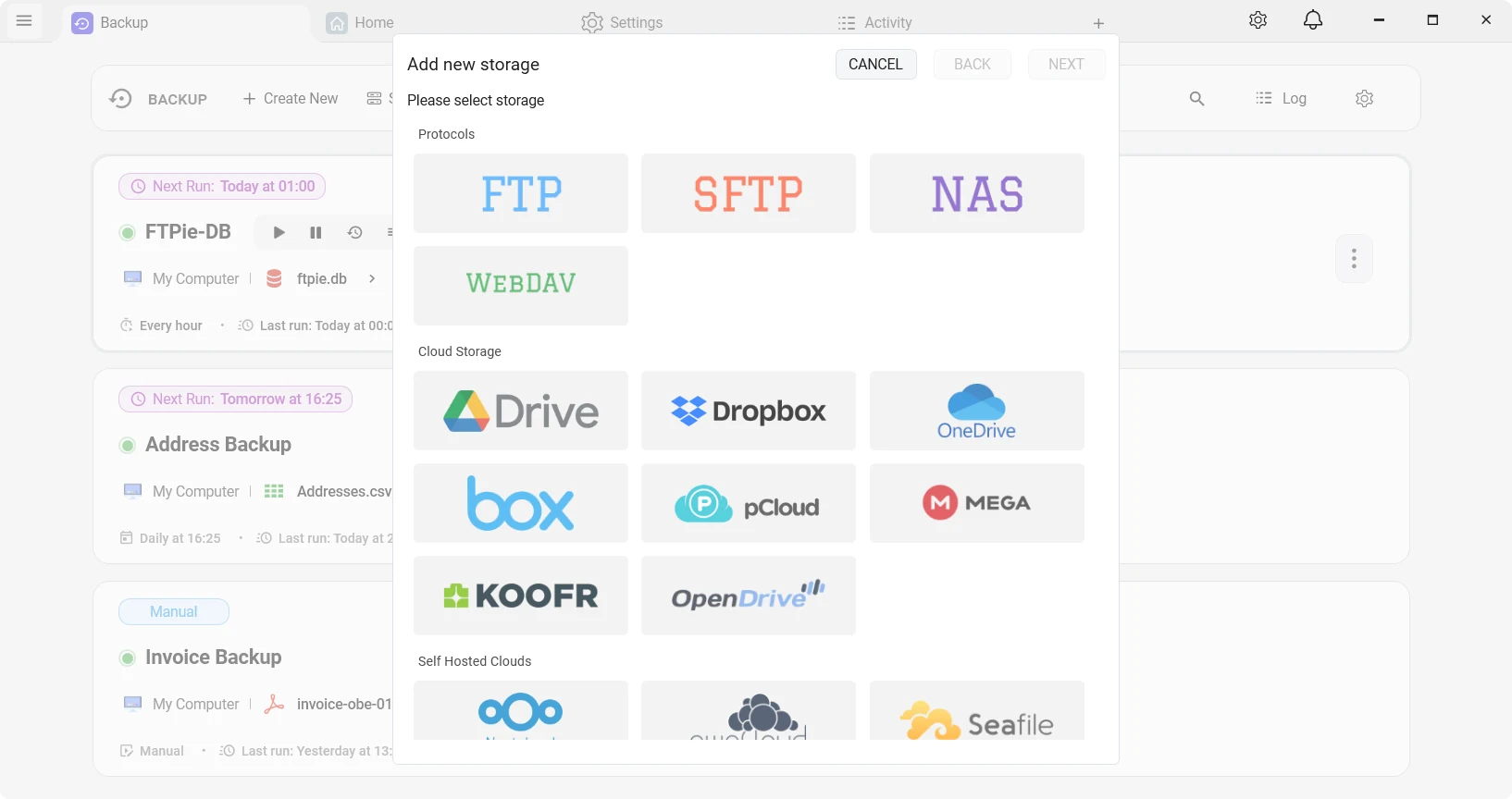Viewport: 1512px width, 799px height.
Task: Select FTP protocol storage tile
Action: (x=521, y=193)
